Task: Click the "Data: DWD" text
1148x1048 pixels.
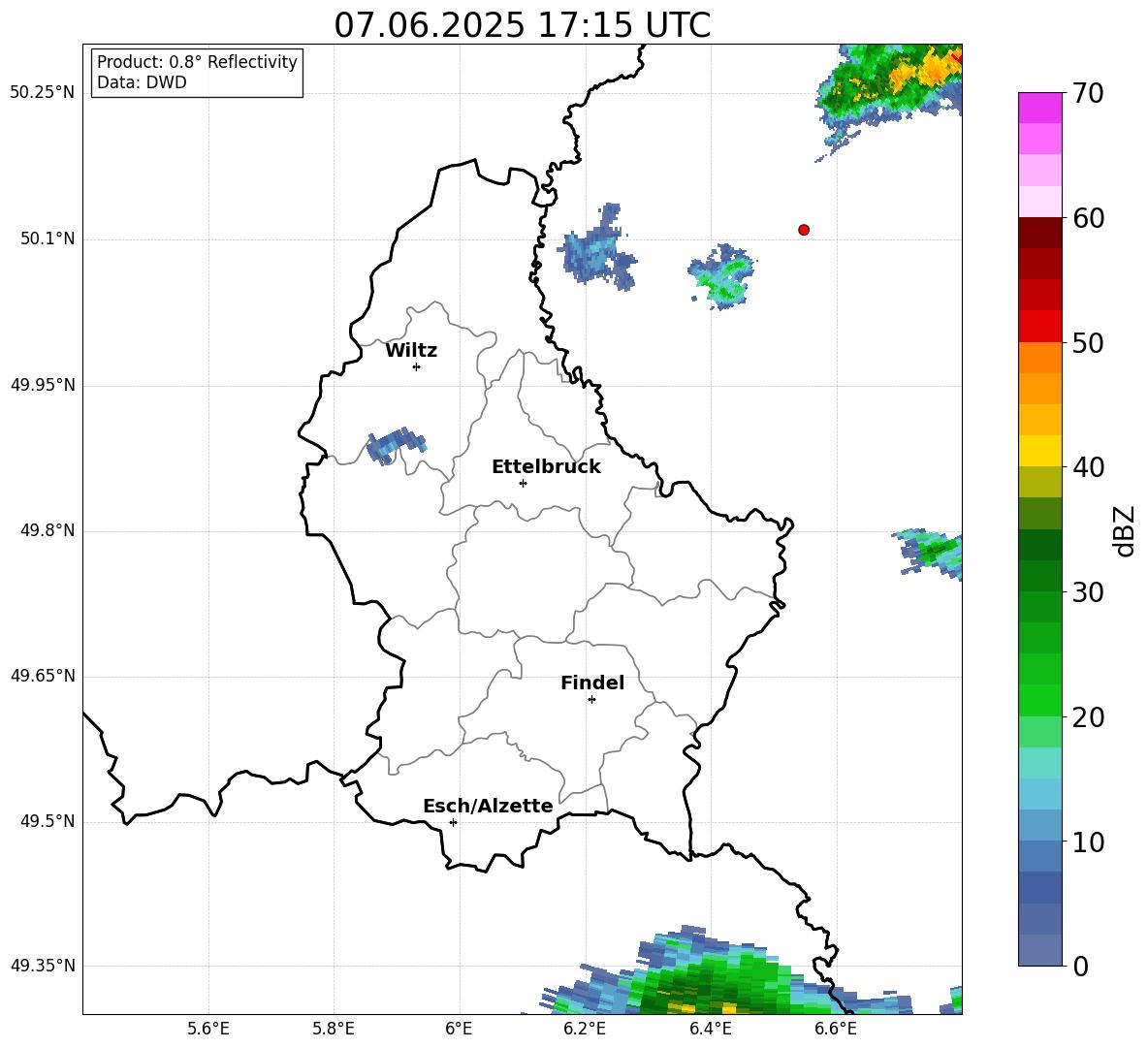Action: tap(142, 82)
